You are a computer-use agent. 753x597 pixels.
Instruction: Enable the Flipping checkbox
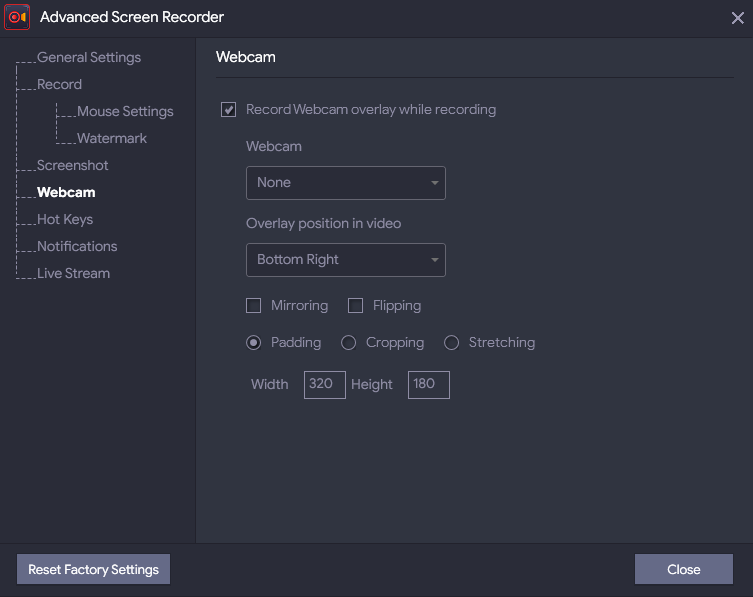point(355,306)
